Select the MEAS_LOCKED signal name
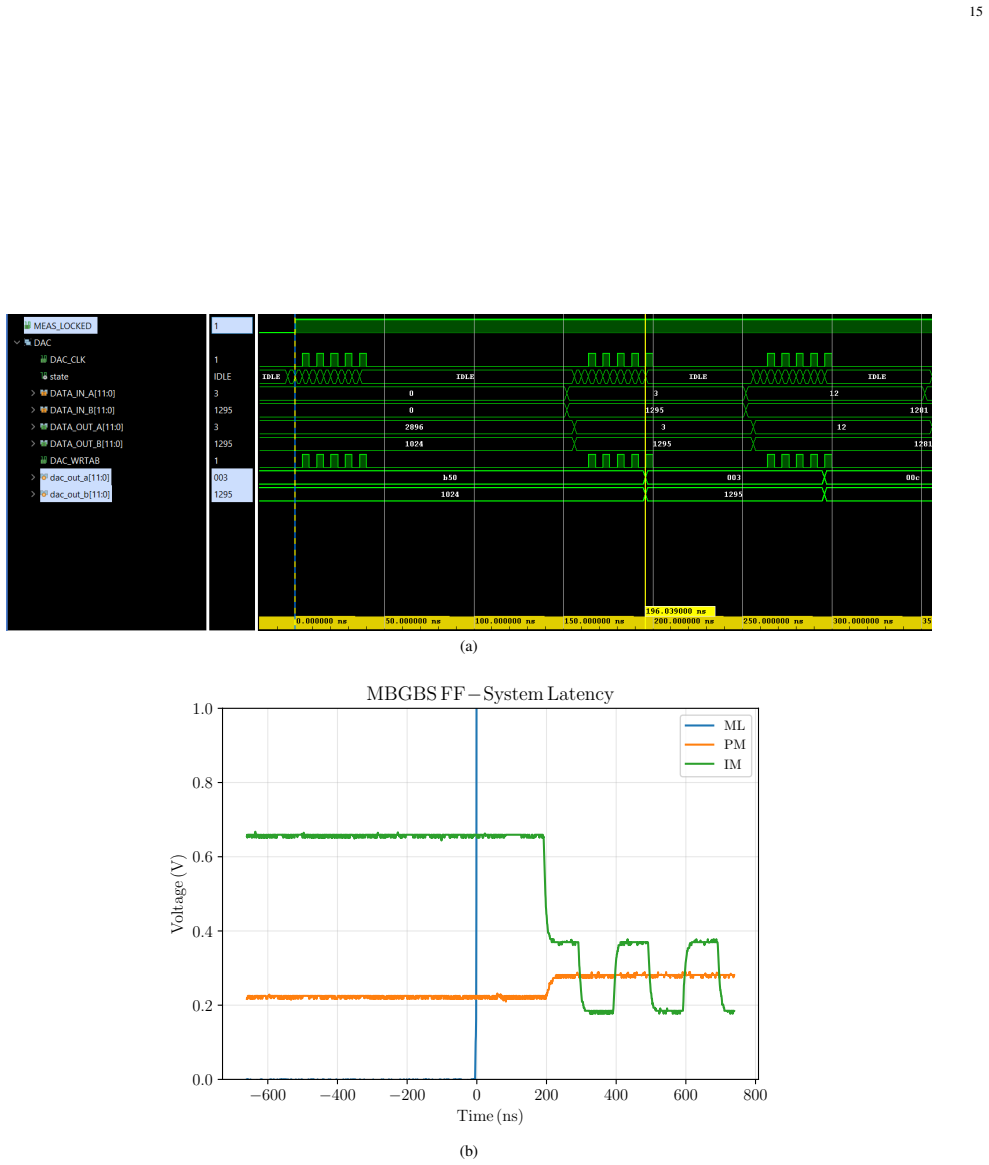The width and height of the screenshot is (989, 1165). coord(62,325)
